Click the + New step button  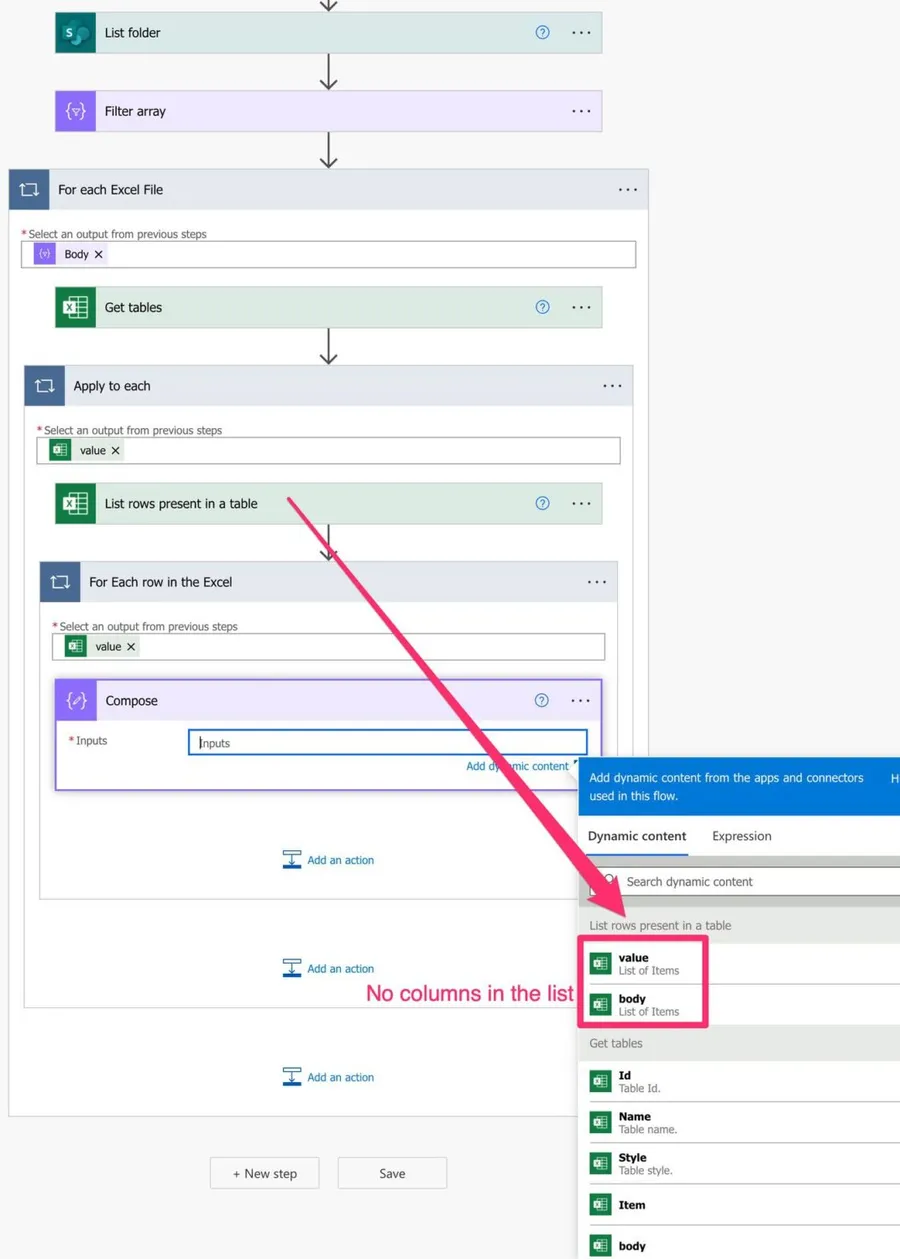point(264,1173)
